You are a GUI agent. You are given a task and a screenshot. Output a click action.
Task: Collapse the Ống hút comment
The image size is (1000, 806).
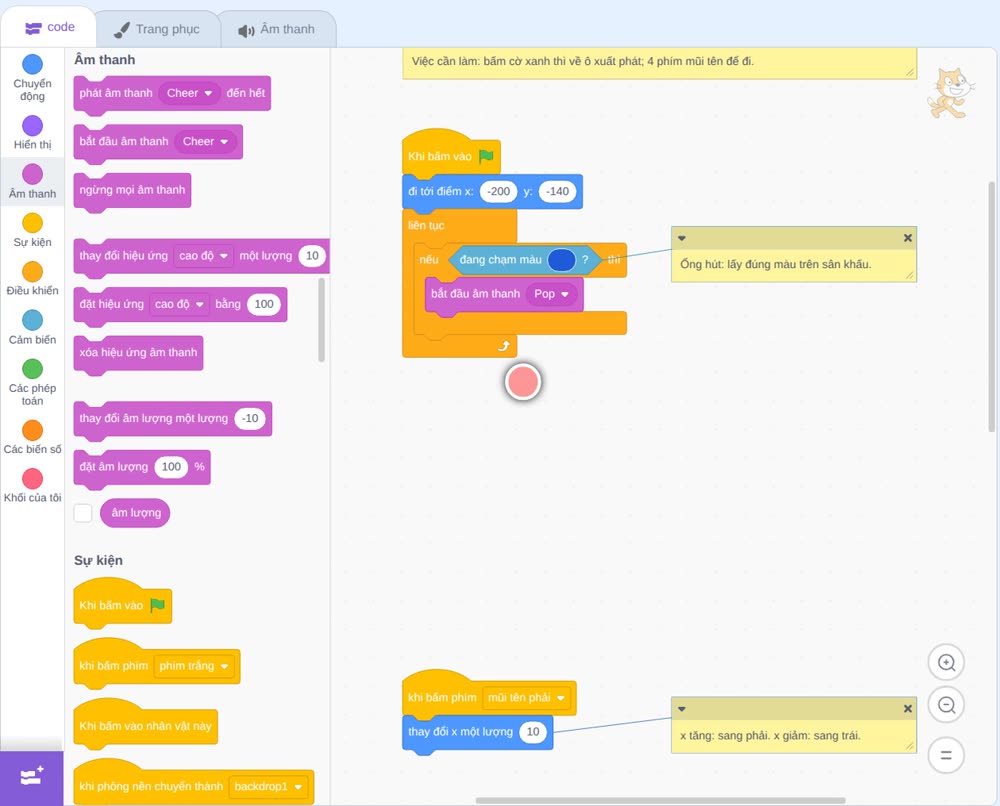click(682, 238)
